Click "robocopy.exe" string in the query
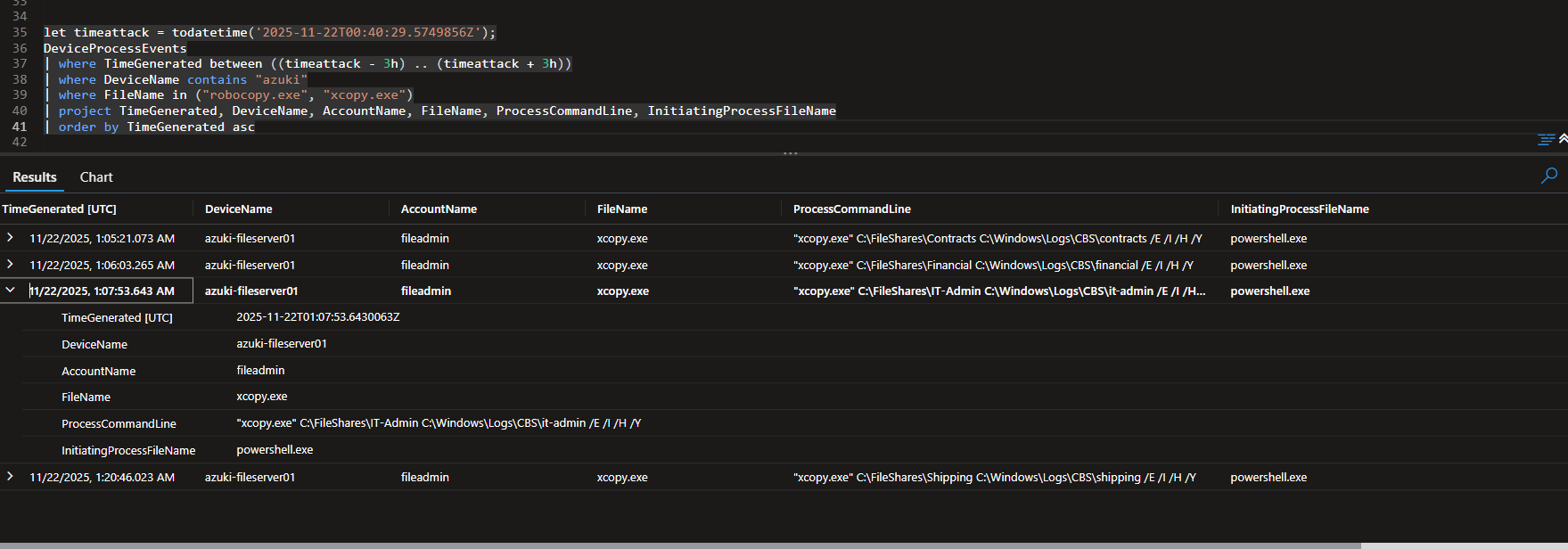Image resolution: width=1568 pixels, height=549 pixels. (255, 94)
